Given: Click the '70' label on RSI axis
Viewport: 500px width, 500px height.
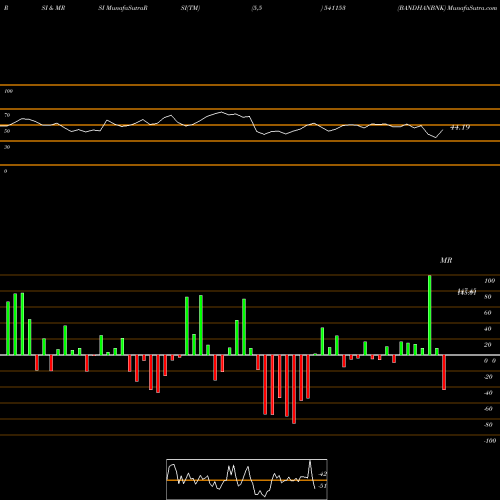Looking at the screenshot, I should [x=7, y=115].
